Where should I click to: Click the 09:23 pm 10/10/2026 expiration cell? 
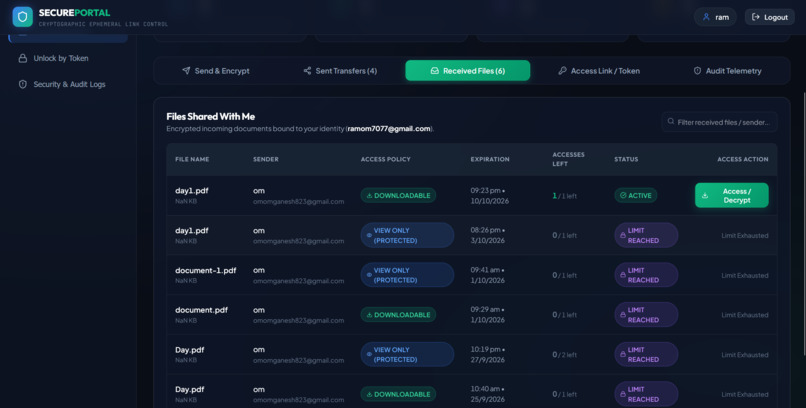pos(489,196)
